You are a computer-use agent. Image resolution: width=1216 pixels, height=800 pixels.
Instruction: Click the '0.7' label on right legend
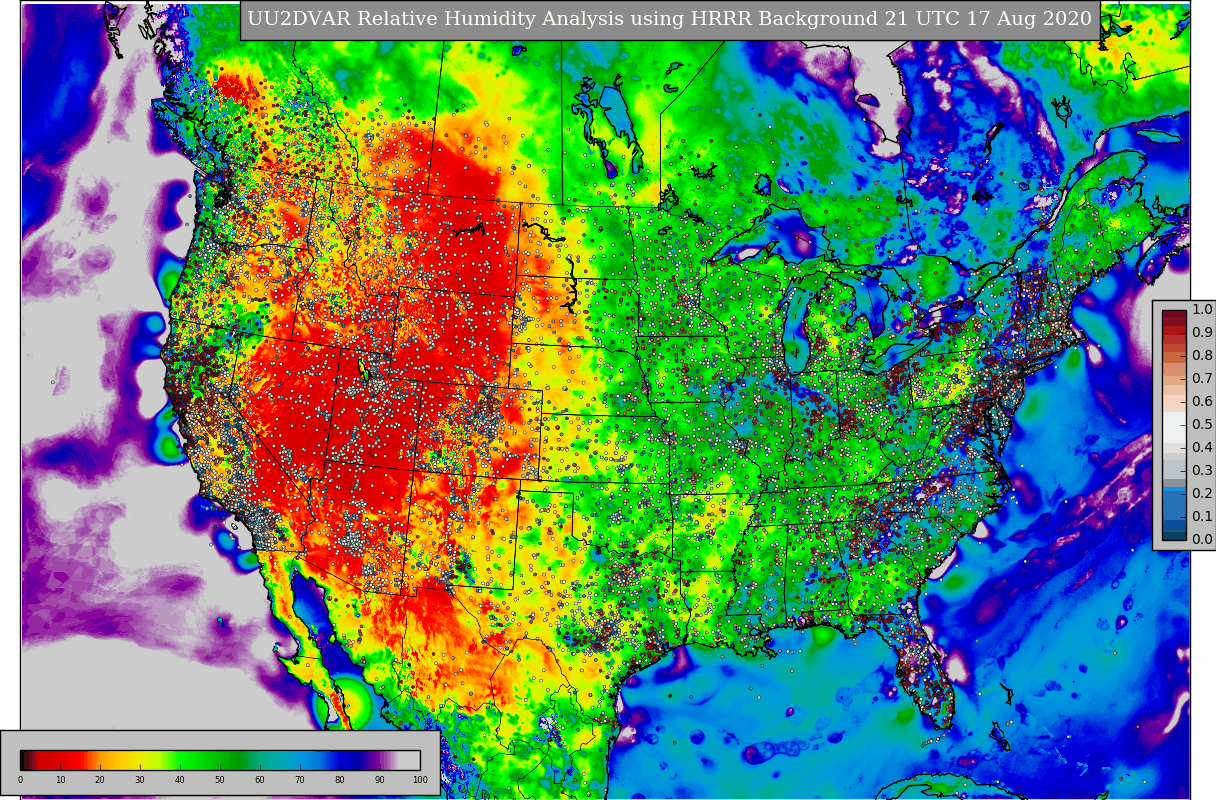(x=1202, y=379)
